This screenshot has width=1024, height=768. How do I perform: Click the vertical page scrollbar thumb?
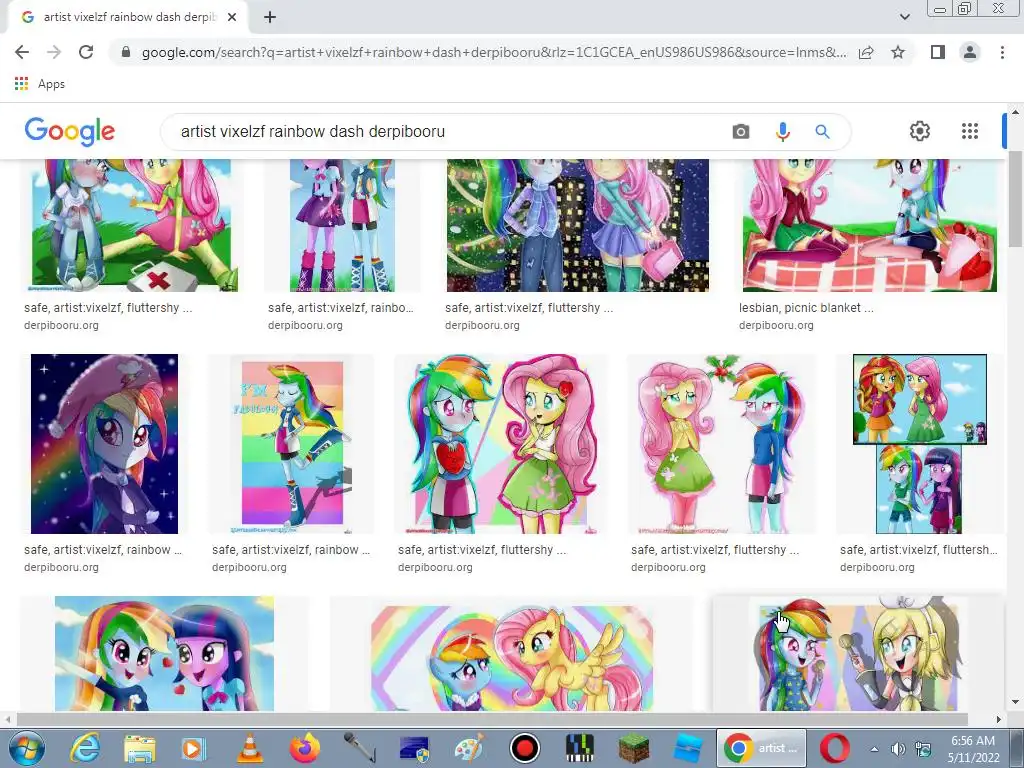[1015, 199]
